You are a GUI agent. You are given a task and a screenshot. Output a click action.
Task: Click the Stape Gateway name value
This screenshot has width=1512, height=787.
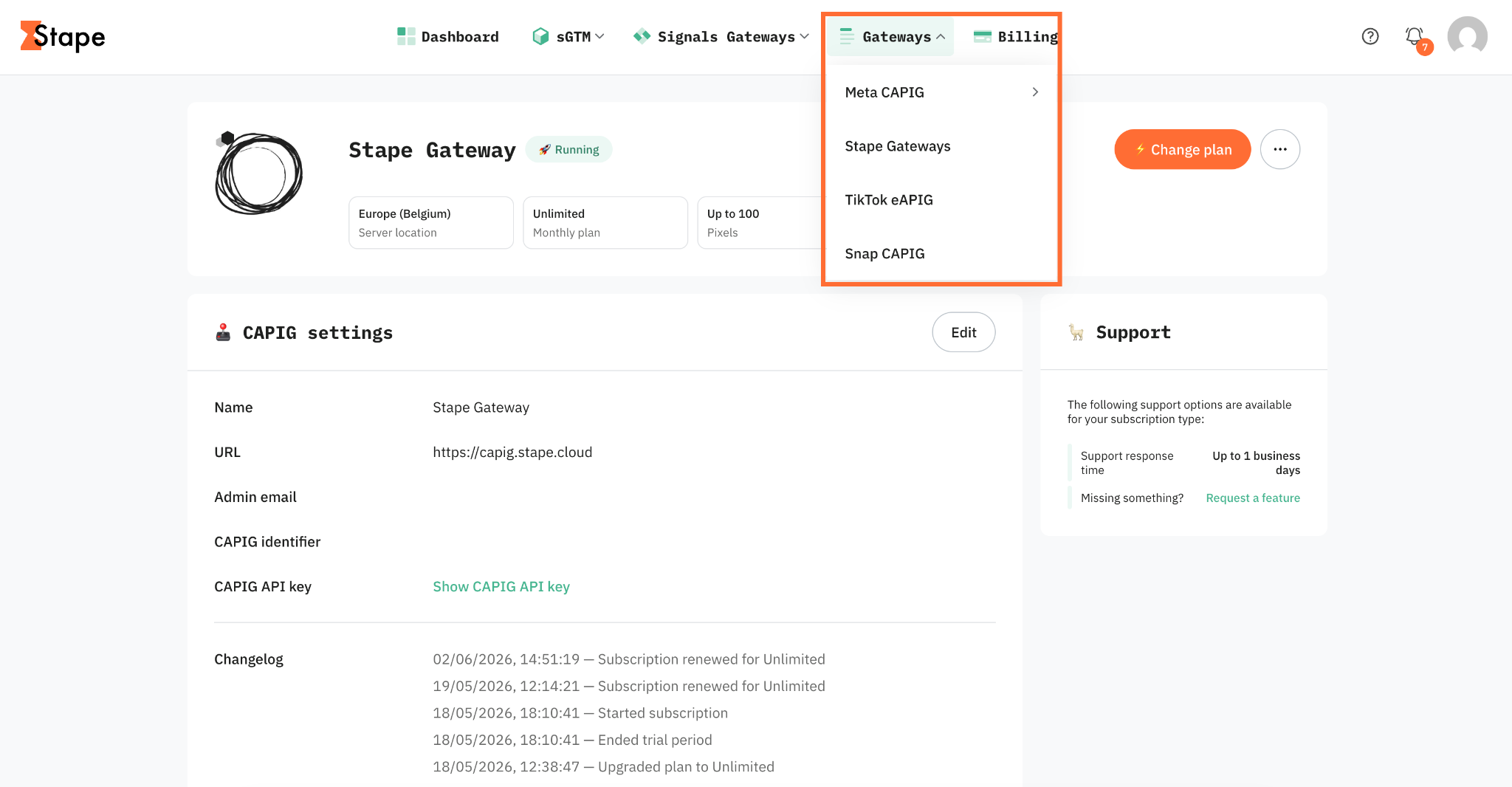point(481,408)
